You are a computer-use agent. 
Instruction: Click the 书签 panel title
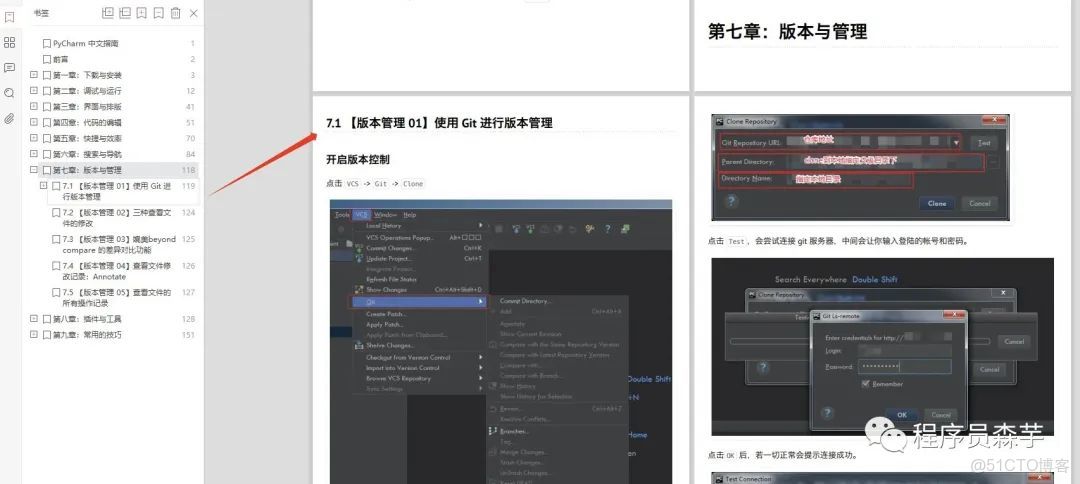click(41, 13)
